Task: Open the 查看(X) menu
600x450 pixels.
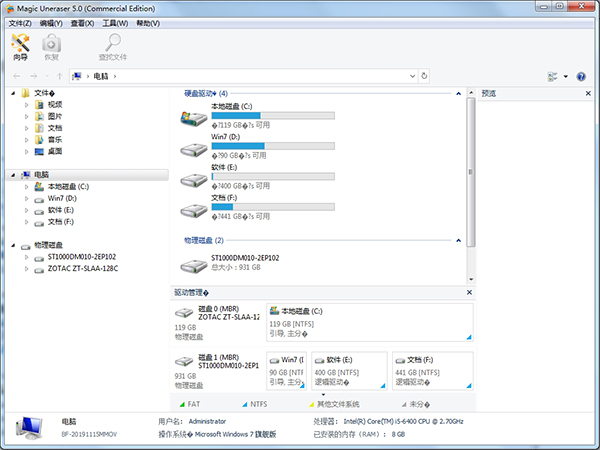Action: [x=82, y=23]
